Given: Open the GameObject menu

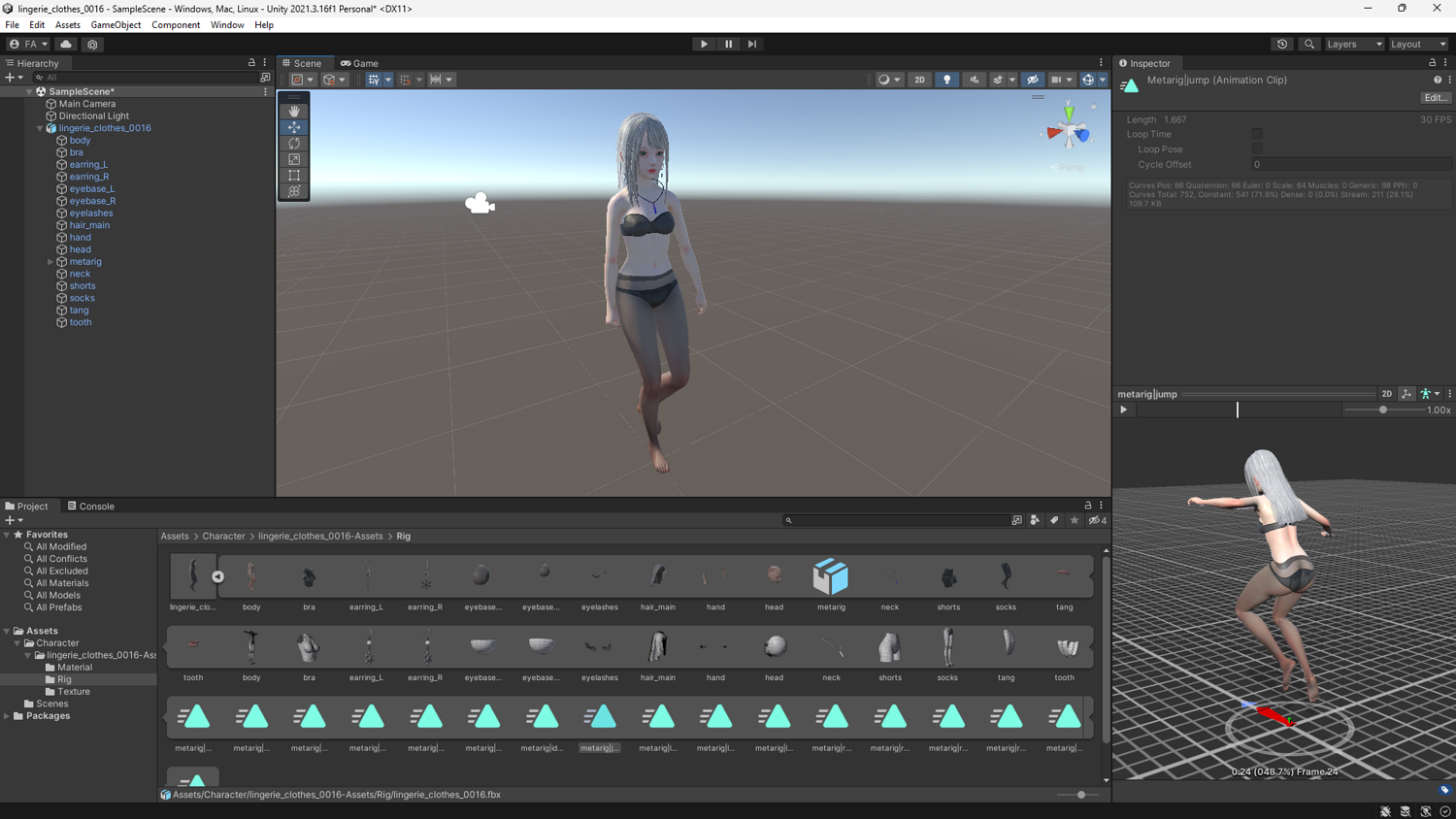Looking at the screenshot, I should tap(116, 25).
